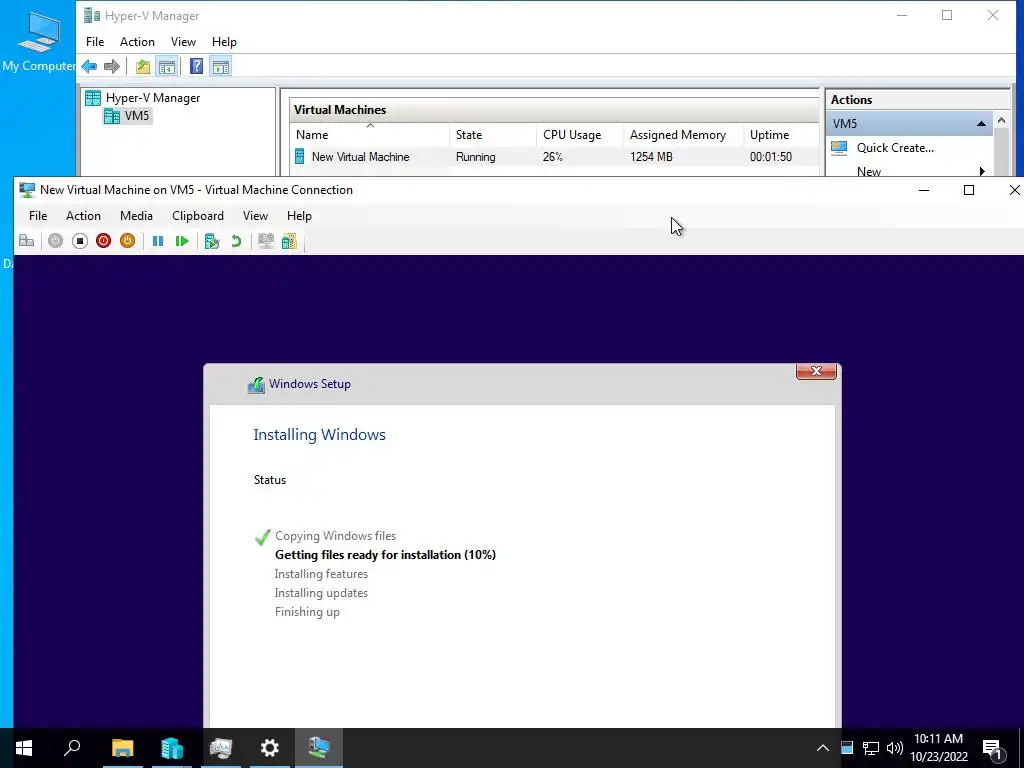Select the Hyper-V Manager root tree node

tap(143, 98)
